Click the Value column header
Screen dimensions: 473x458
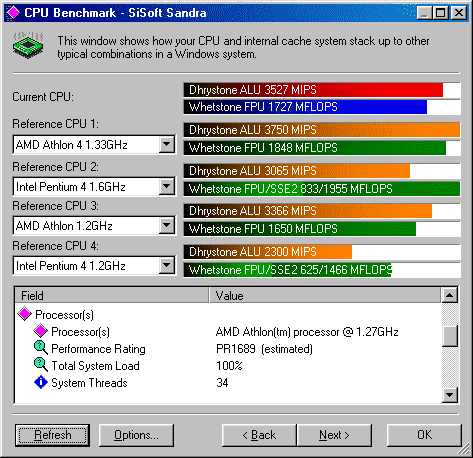point(325,295)
